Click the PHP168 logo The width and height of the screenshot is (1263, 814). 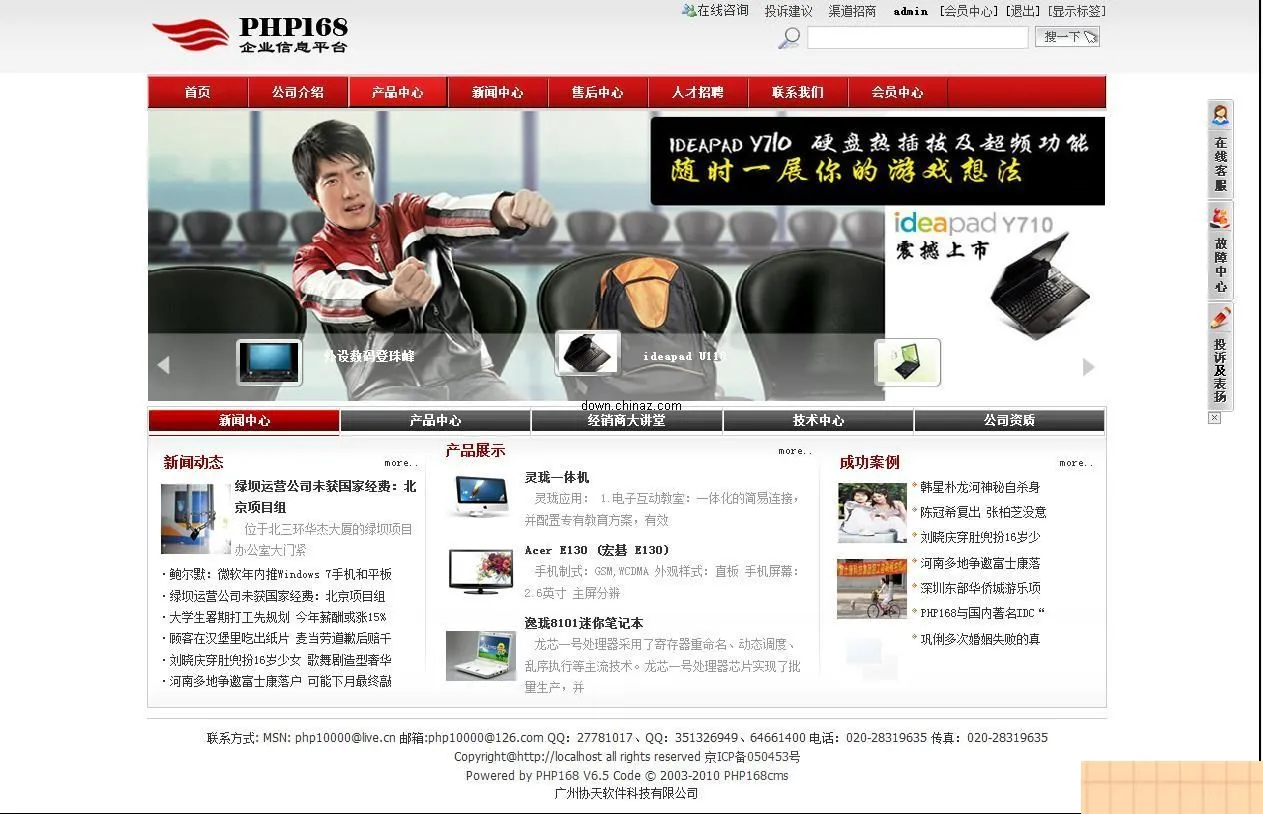click(250, 36)
